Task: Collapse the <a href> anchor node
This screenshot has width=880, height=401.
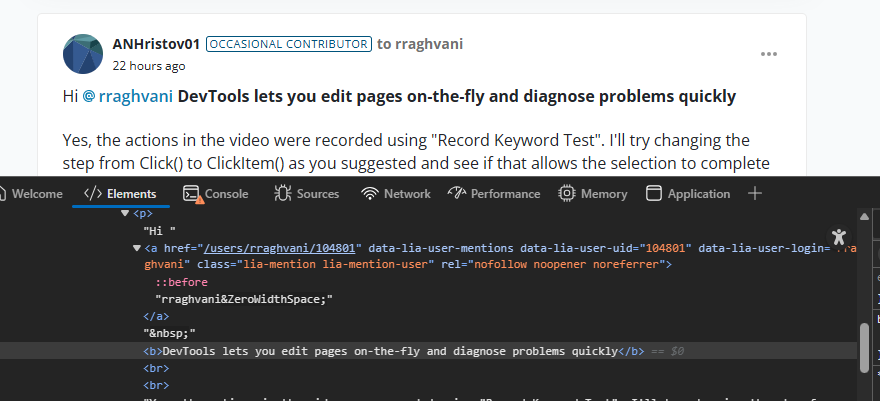Action: coord(137,247)
